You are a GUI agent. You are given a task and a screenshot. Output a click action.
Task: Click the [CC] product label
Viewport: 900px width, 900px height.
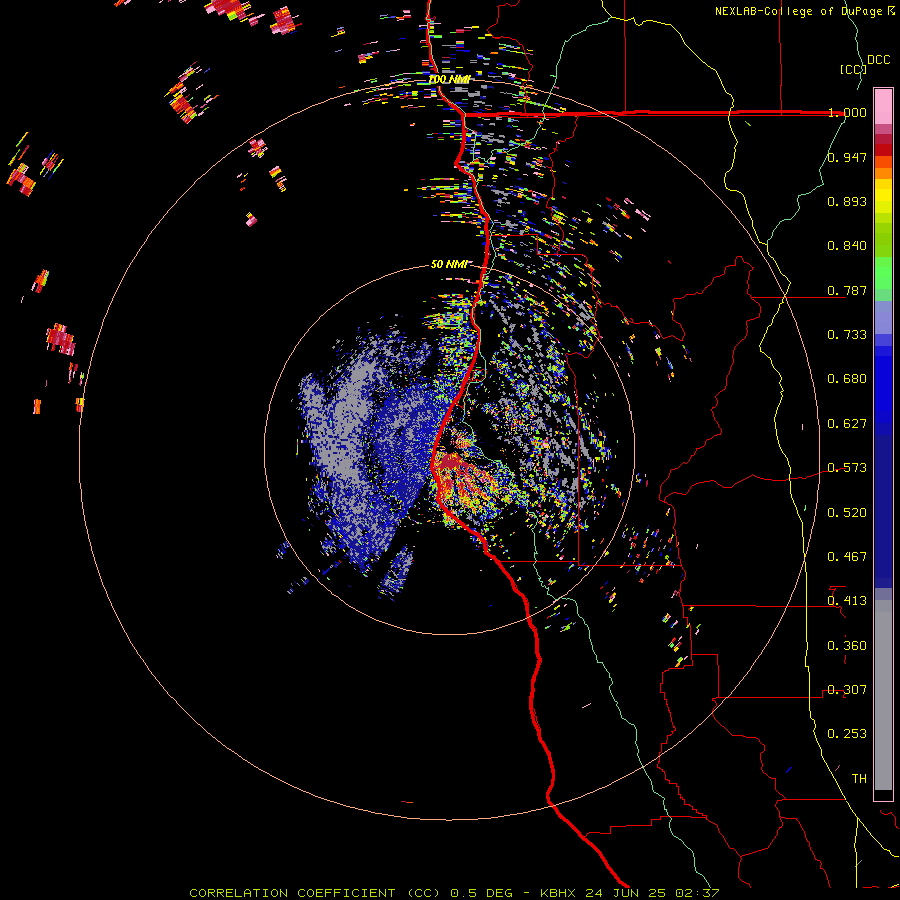[x=853, y=69]
